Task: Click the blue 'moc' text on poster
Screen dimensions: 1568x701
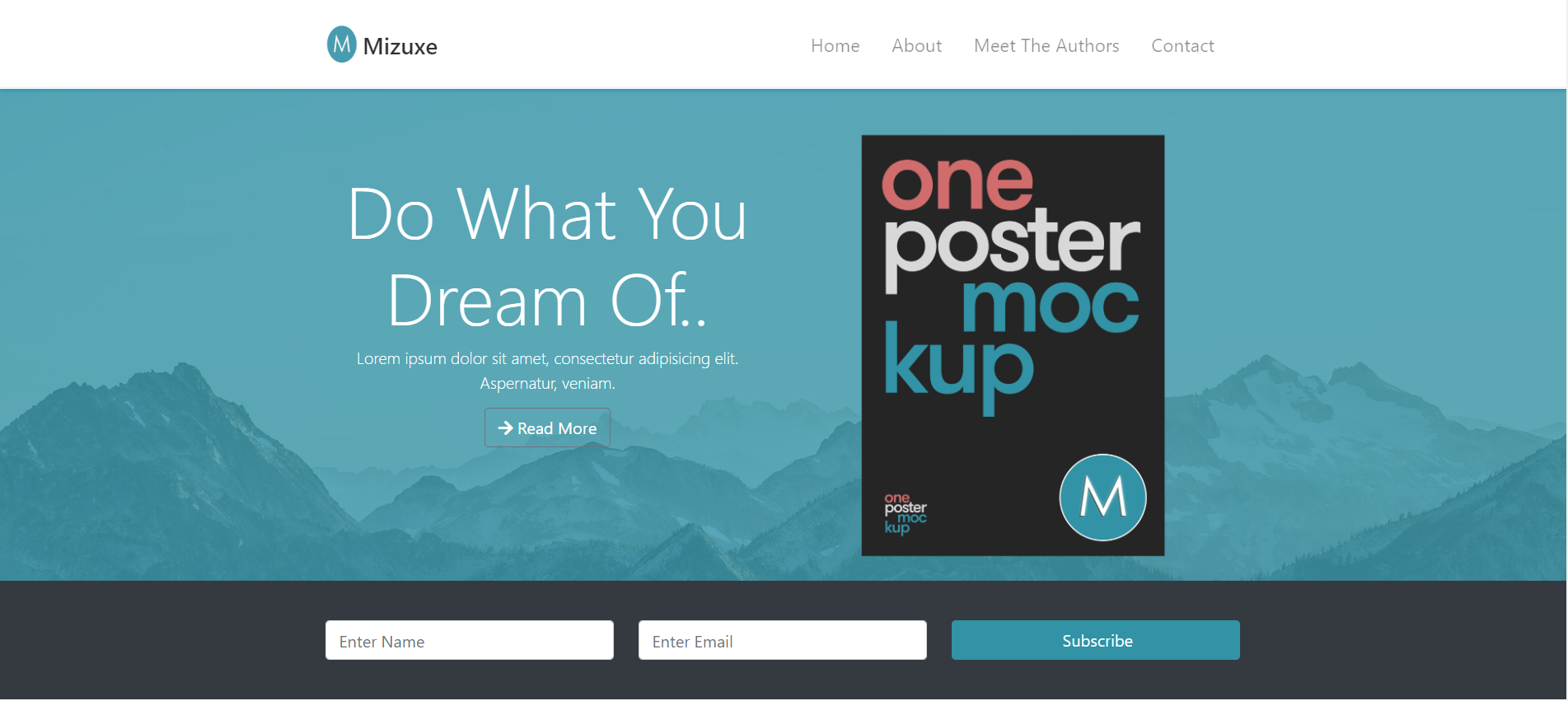Action: pos(1051,306)
